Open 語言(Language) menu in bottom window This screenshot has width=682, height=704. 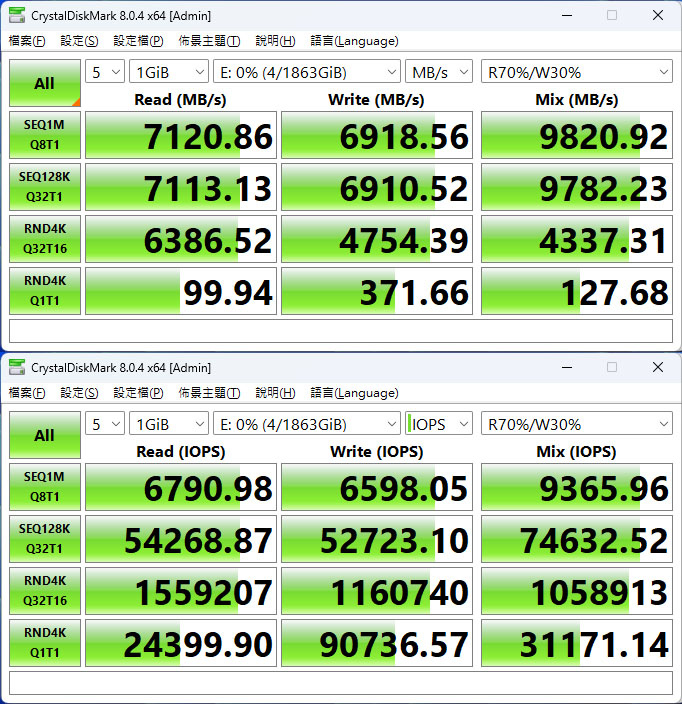click(354, 393)
